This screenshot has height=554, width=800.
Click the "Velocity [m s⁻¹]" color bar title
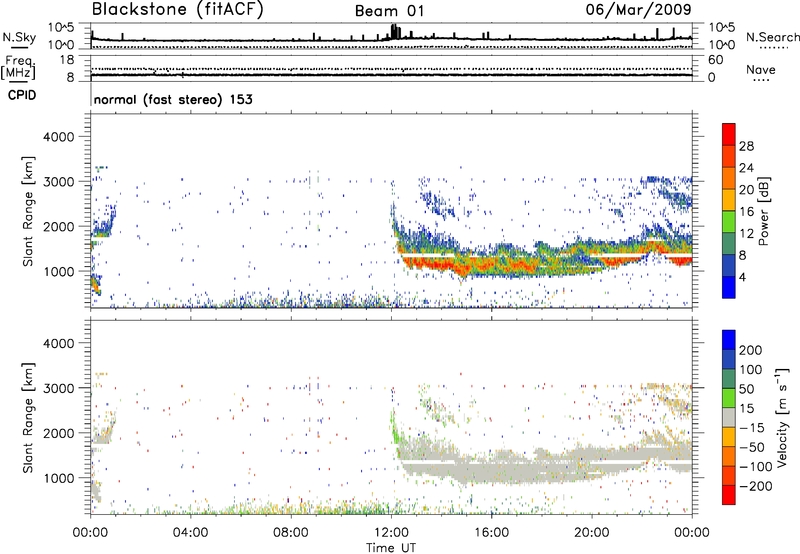pyautogui.click(x=783, y=417)
